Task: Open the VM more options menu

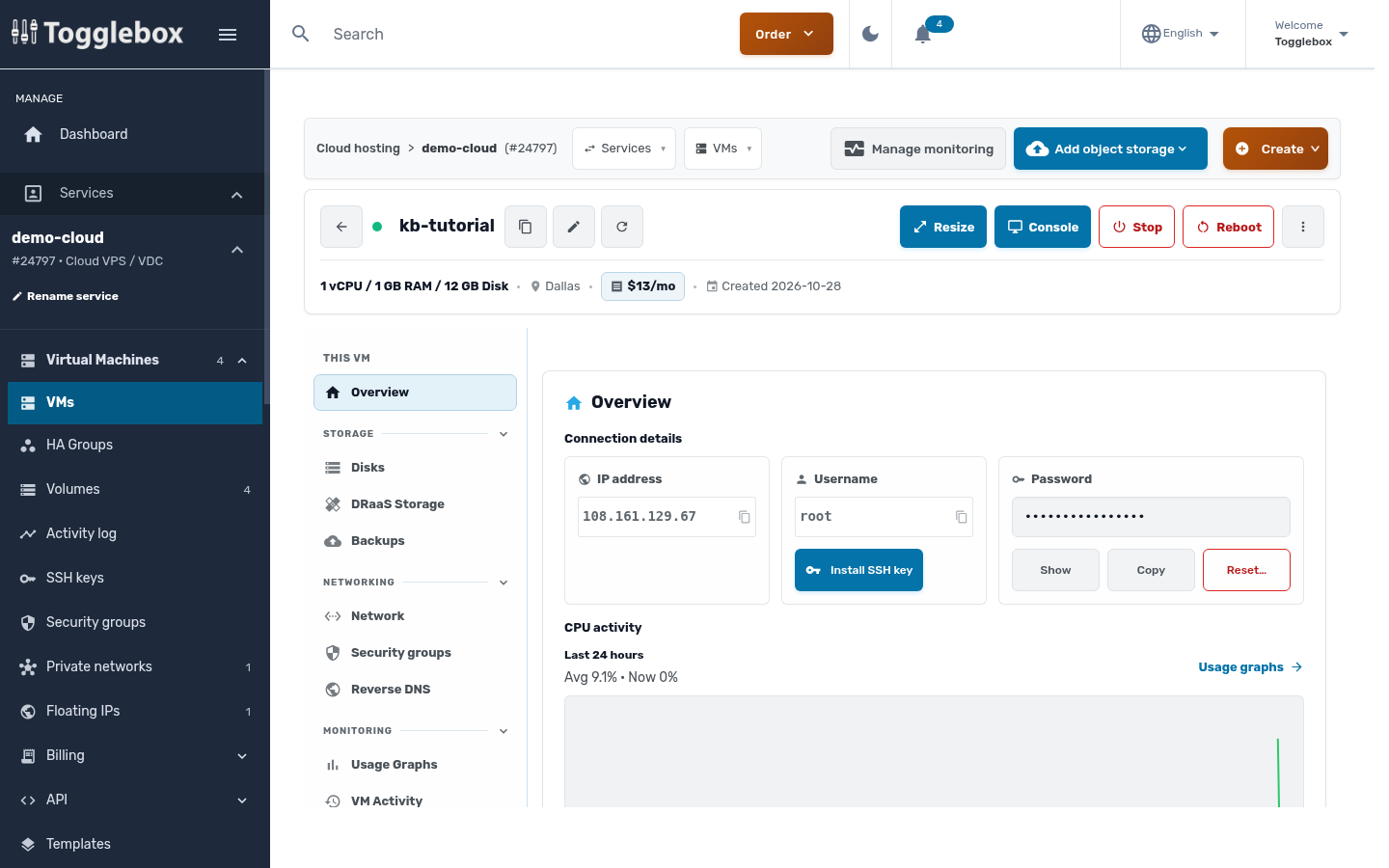Action: (1303, 227)
